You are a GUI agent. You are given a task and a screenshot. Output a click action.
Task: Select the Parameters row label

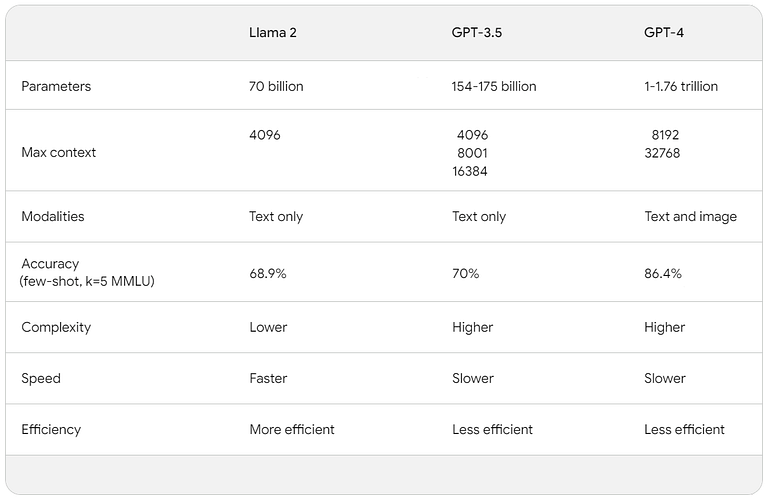pyautogui.click(x=56, y=86)
